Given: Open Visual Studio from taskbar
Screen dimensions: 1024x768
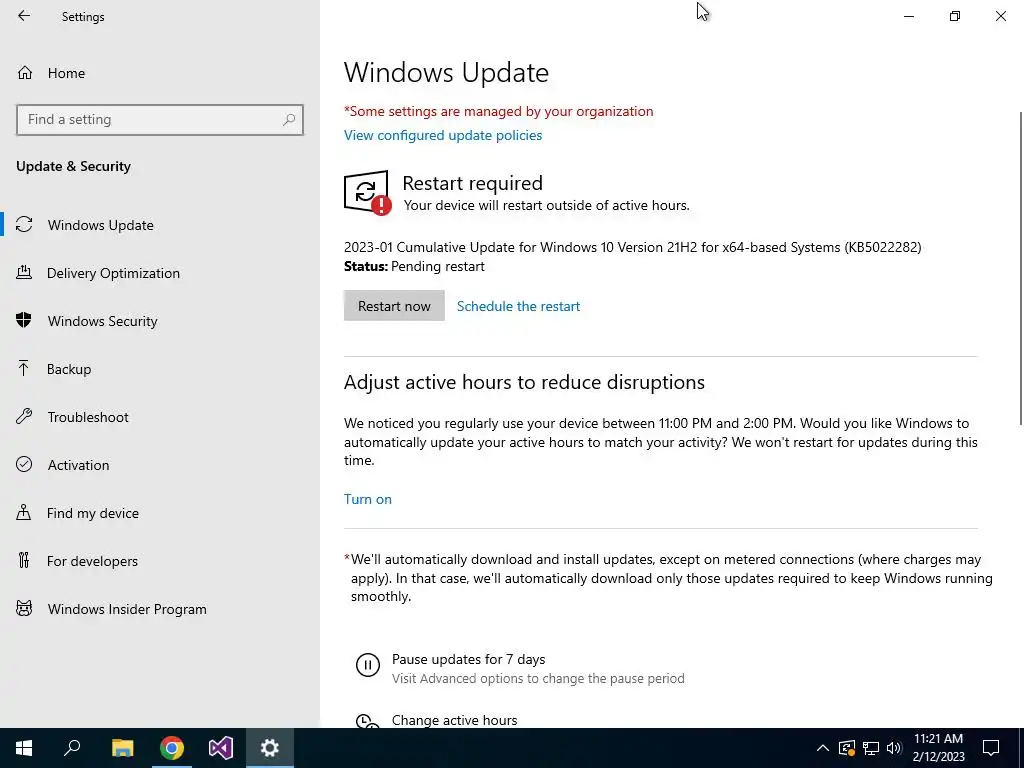Looking at the screenshot, I should coord(221,748).
